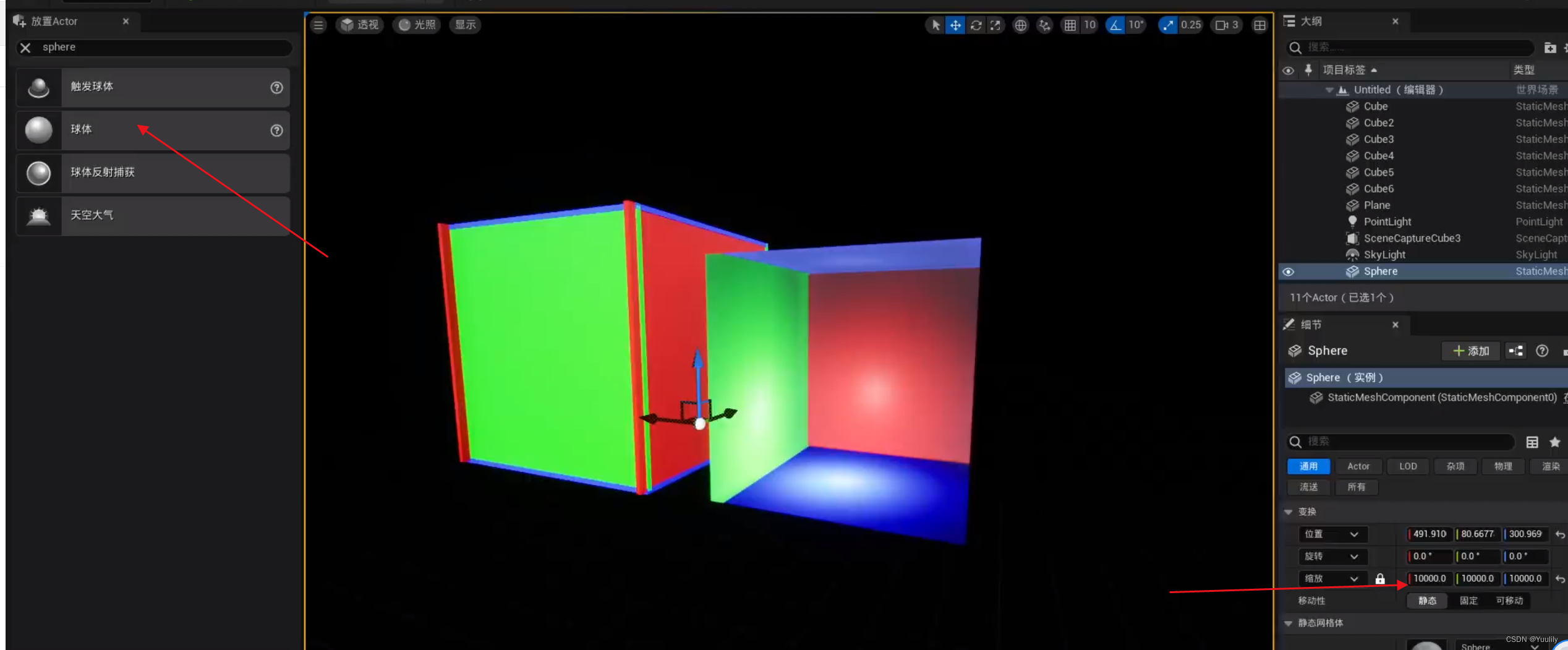Activate the rotate gizmo tool
This screenshot has width=1568, height=650.
(x=976, y=25)
